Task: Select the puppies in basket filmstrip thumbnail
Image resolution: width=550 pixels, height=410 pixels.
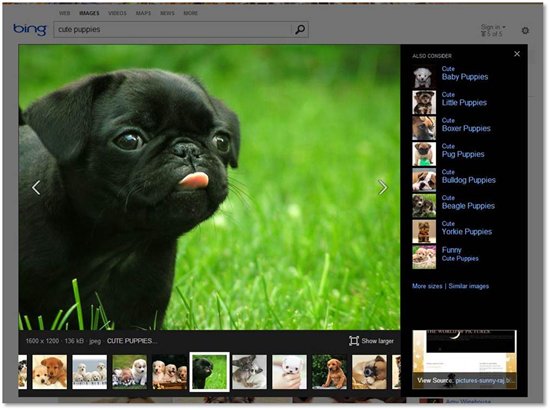Action: point(169,372)
